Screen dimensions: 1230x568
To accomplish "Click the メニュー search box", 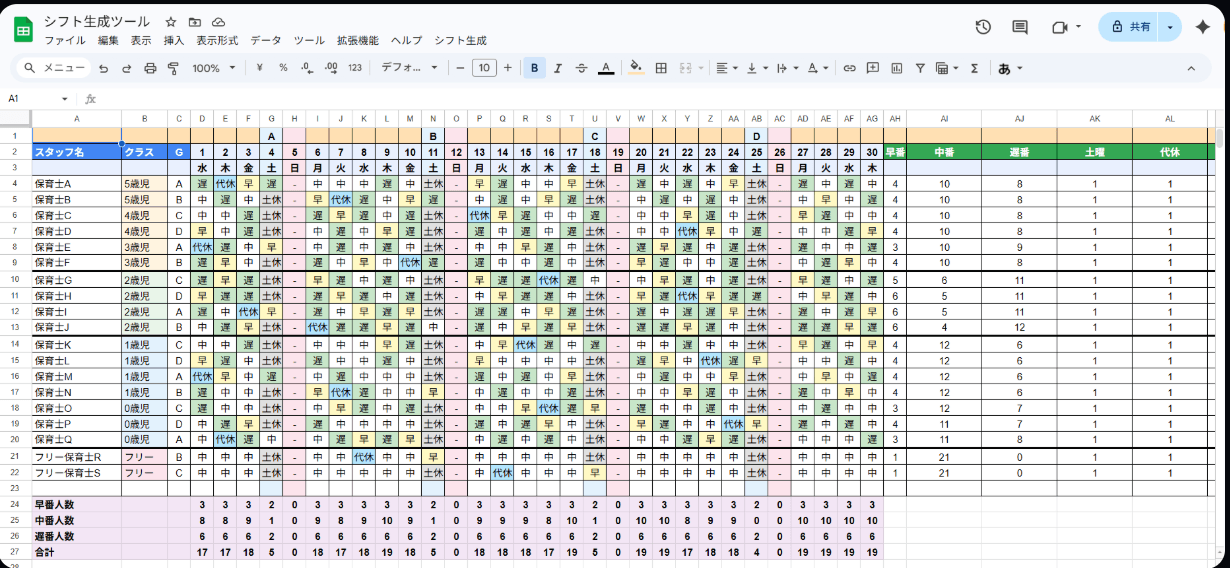I will click(x=54, y=68).
